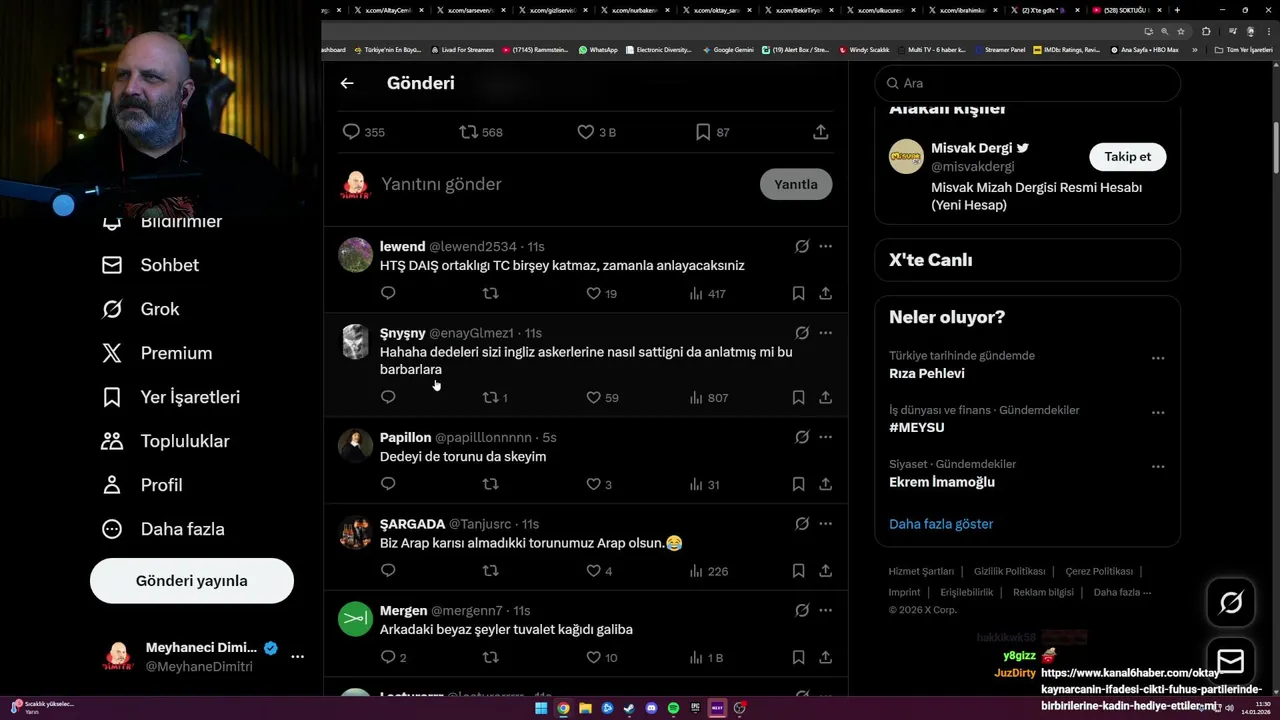Viewport: 1280px width, 720px height.
Task: Open Daha fazla in the sidebar
Action: pos(163,529)
